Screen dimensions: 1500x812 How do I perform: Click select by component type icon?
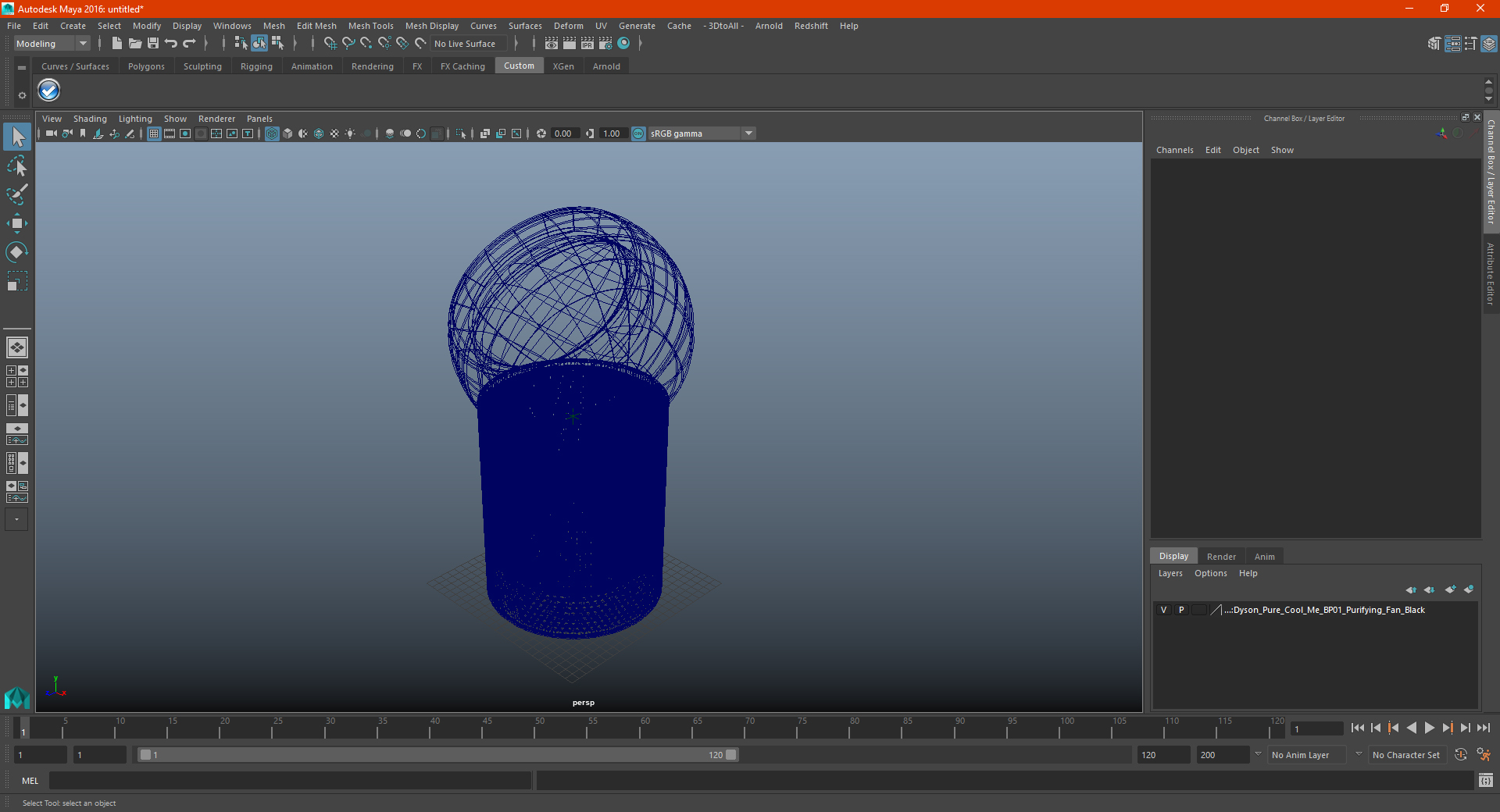point(277,44)
